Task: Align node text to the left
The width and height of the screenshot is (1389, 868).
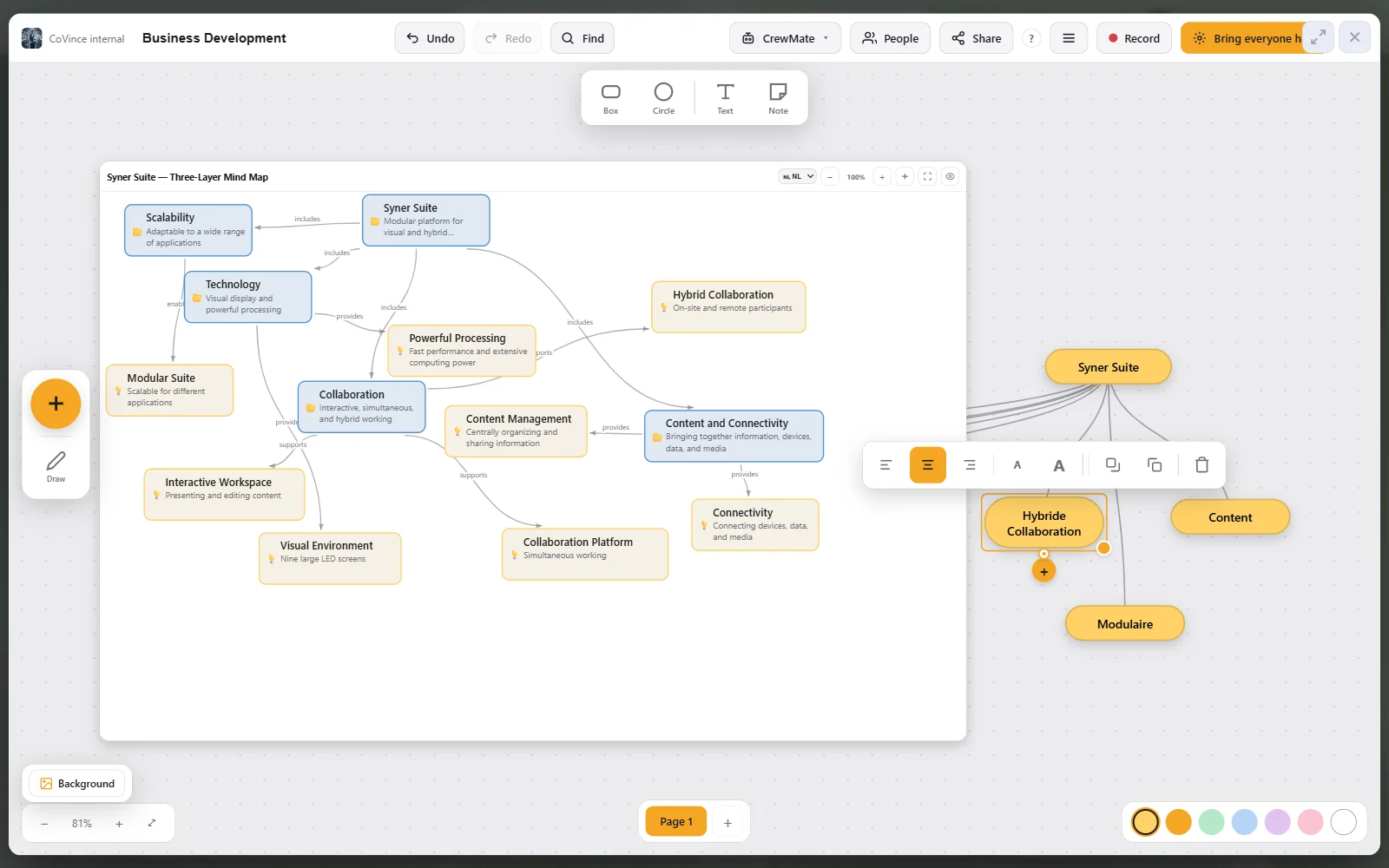Action: point(885,465)
